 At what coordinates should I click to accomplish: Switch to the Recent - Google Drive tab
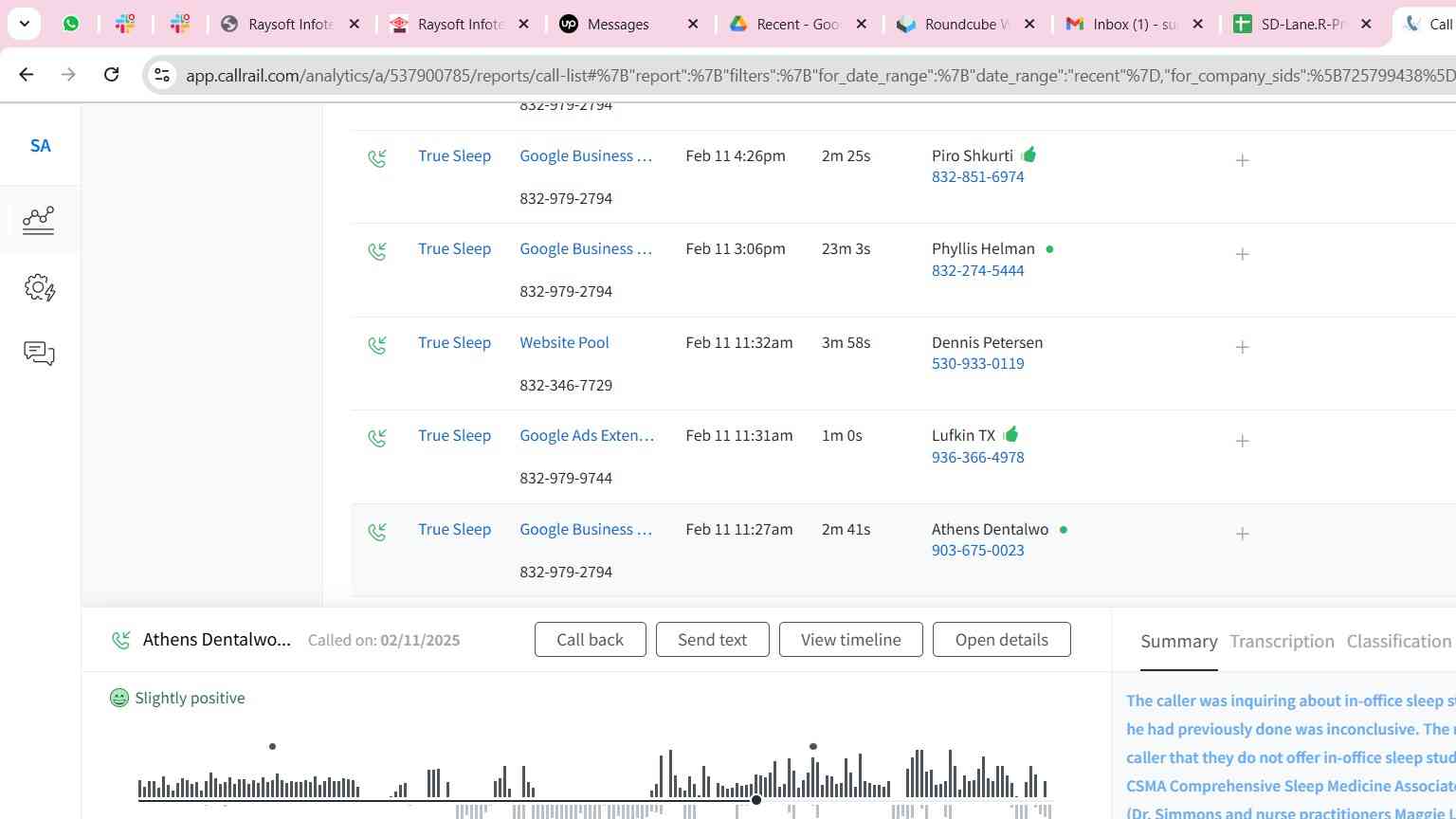(x=798, y=24)
